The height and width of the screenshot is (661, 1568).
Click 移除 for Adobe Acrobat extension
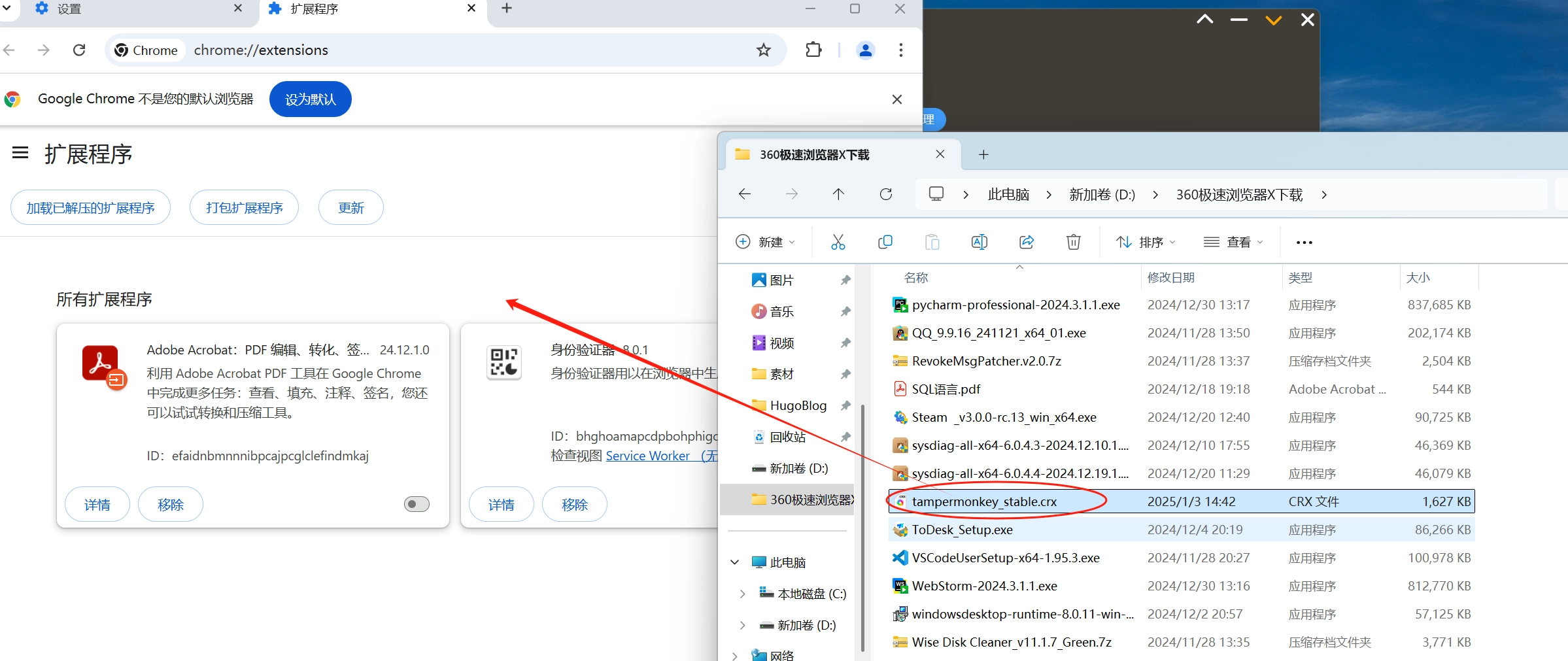pos(171,504)
